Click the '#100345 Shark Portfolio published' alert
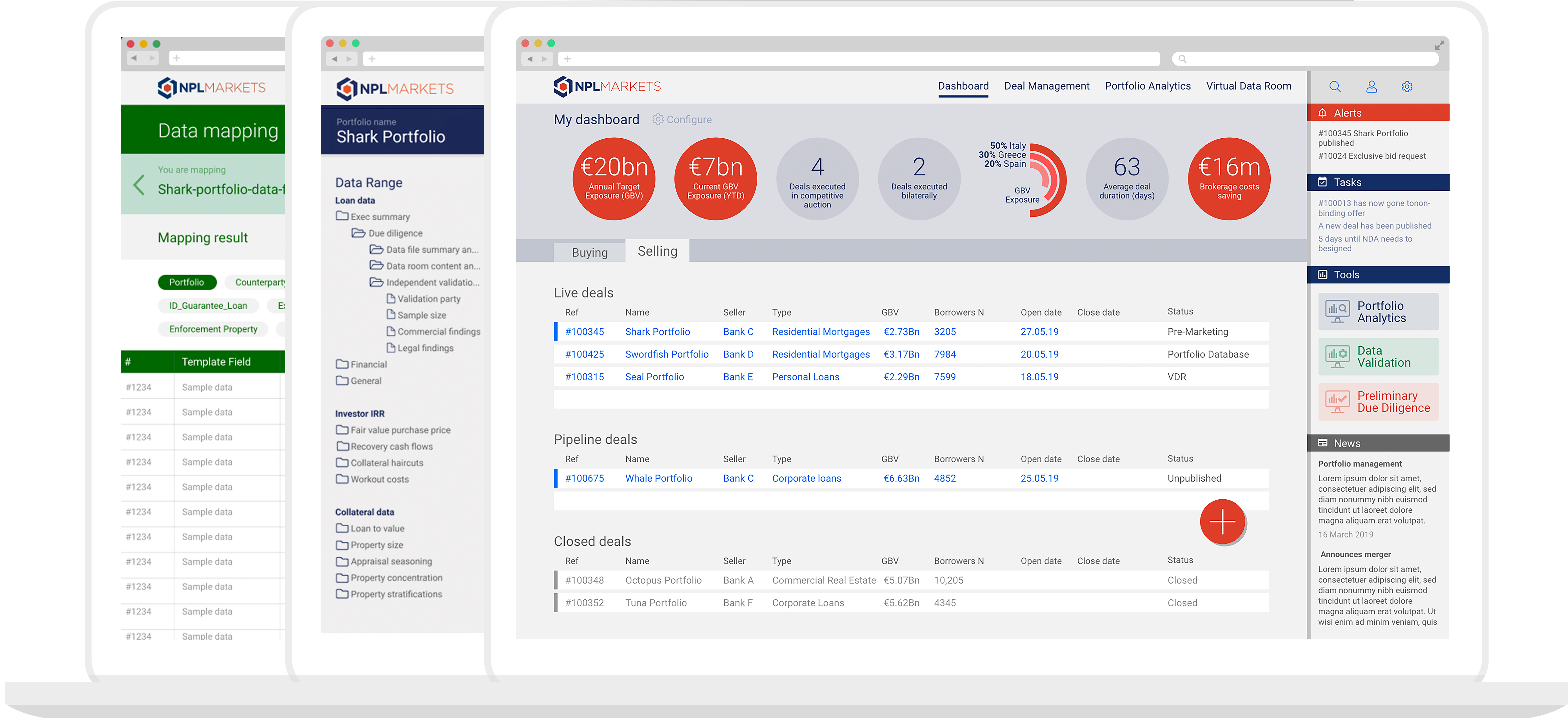Viewport: 1568px width, 718px height. pos(1363,138)
